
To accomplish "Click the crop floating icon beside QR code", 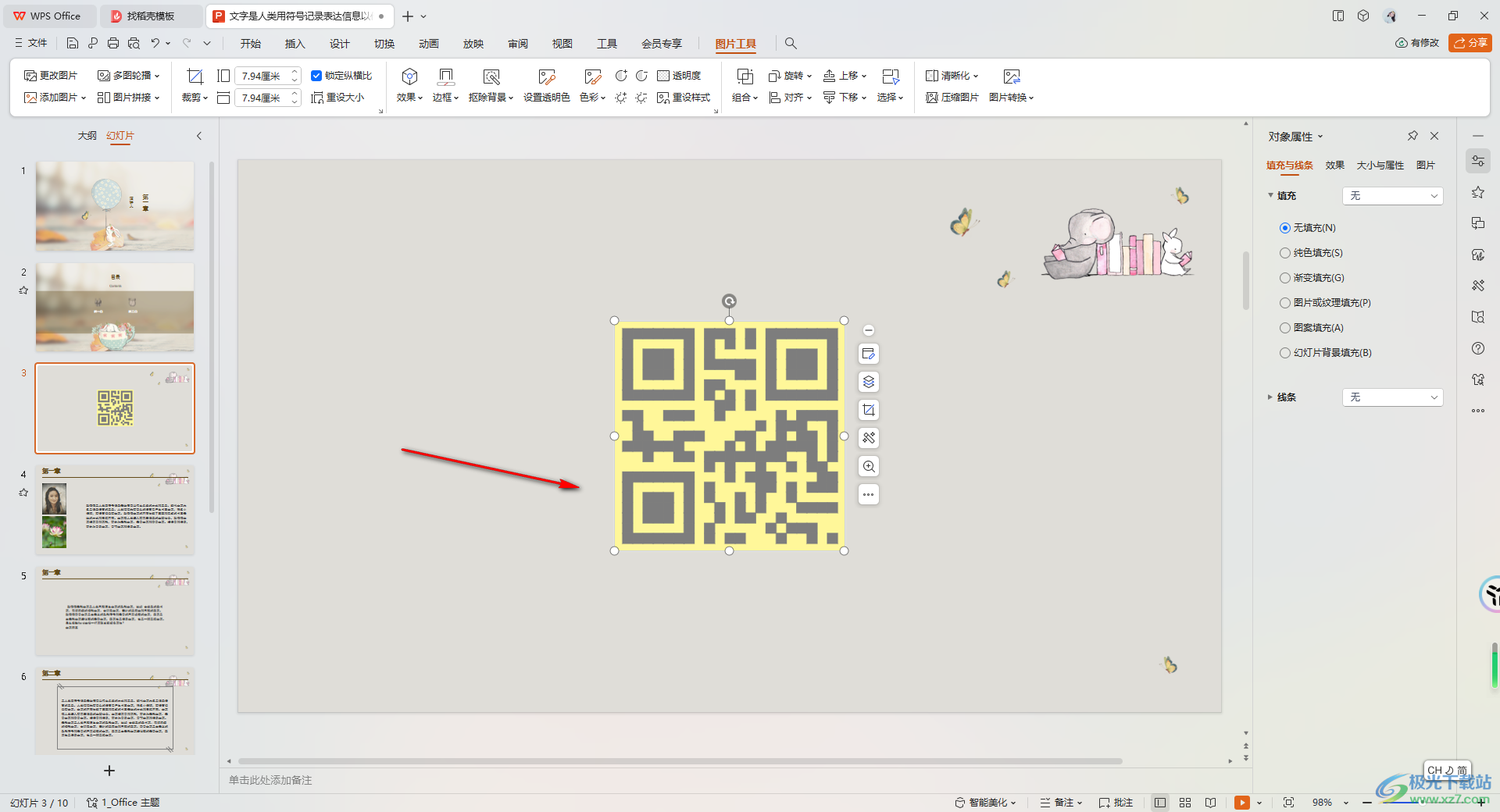I will click(869, 410).
